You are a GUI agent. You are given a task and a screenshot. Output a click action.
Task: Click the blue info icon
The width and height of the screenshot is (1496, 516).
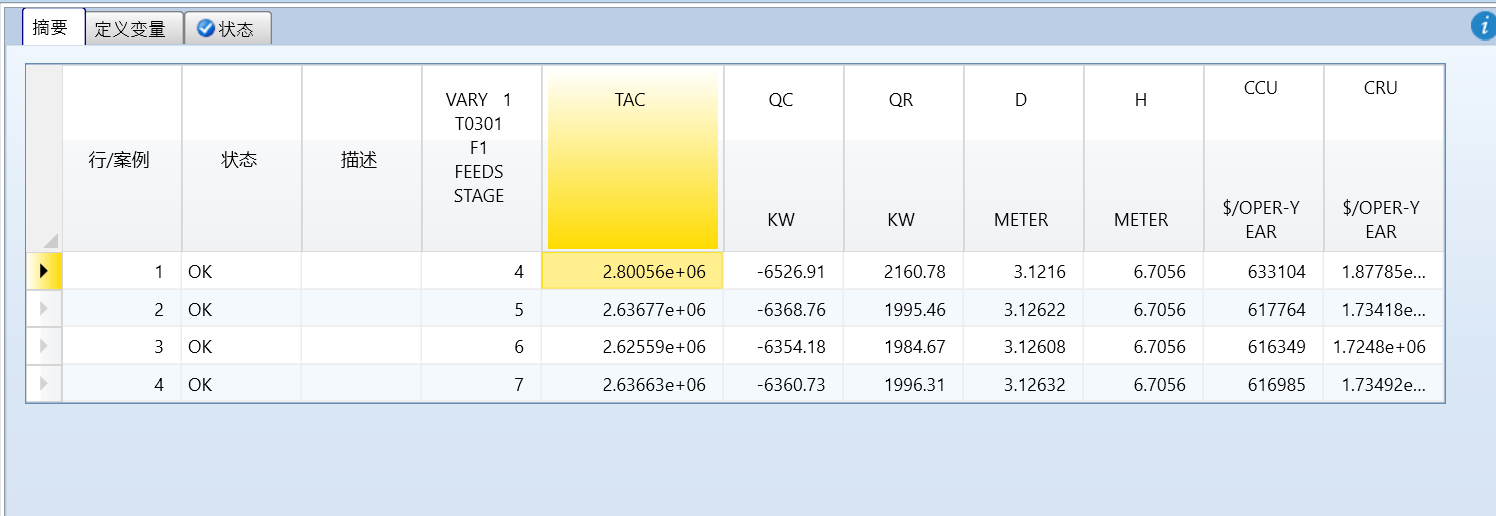1483,27
